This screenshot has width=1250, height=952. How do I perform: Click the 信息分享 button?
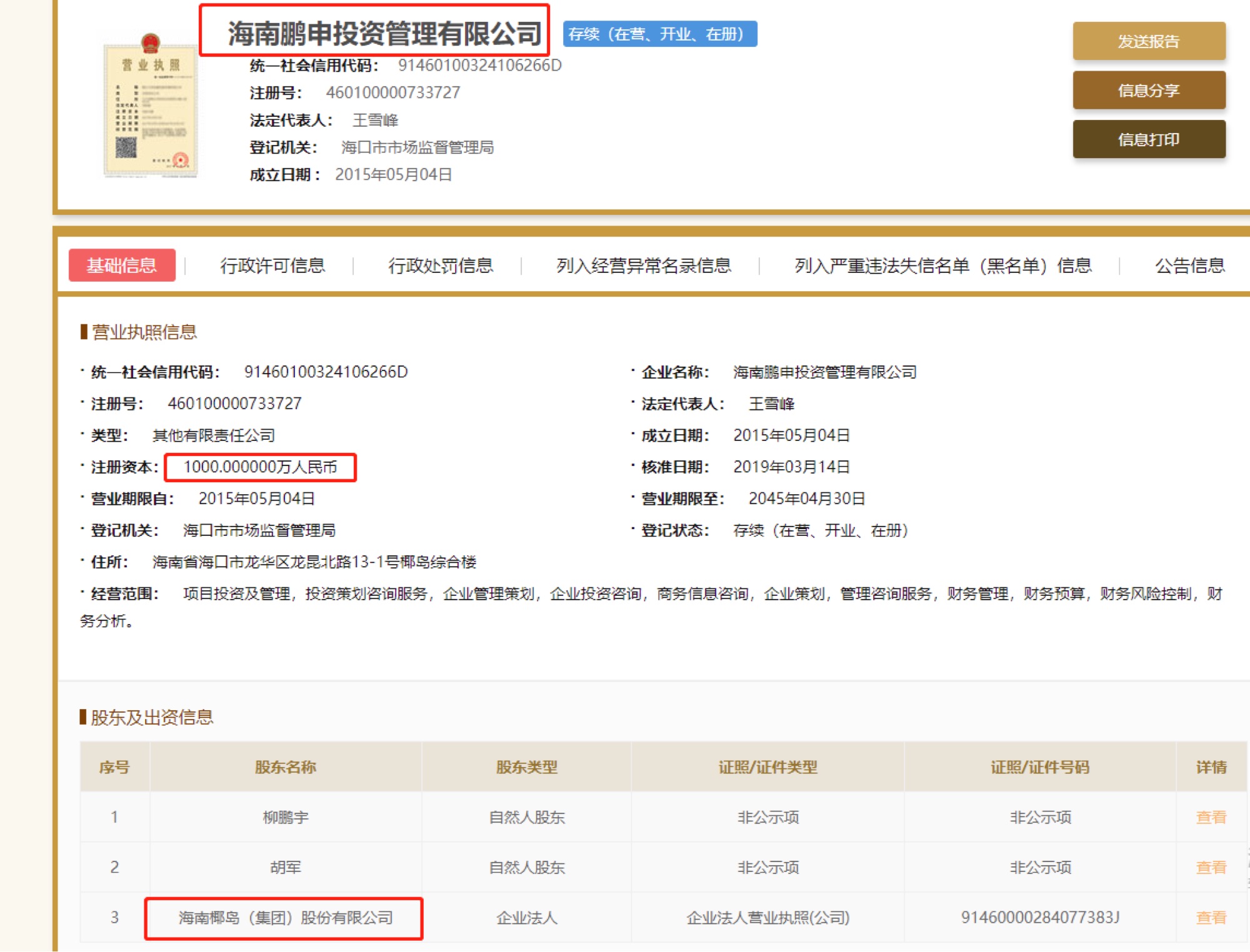tap(1149, 90)
